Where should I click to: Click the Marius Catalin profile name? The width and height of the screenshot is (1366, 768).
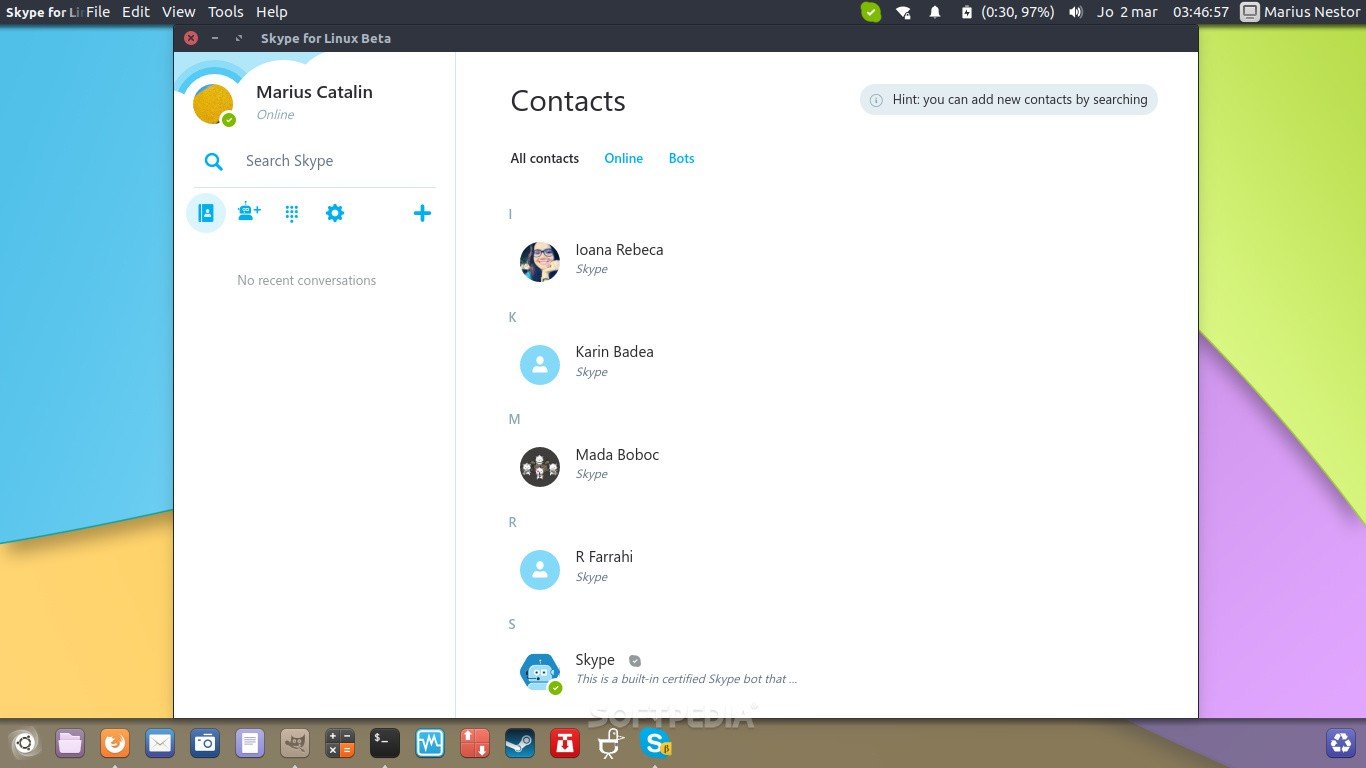[x=314, y=92]
